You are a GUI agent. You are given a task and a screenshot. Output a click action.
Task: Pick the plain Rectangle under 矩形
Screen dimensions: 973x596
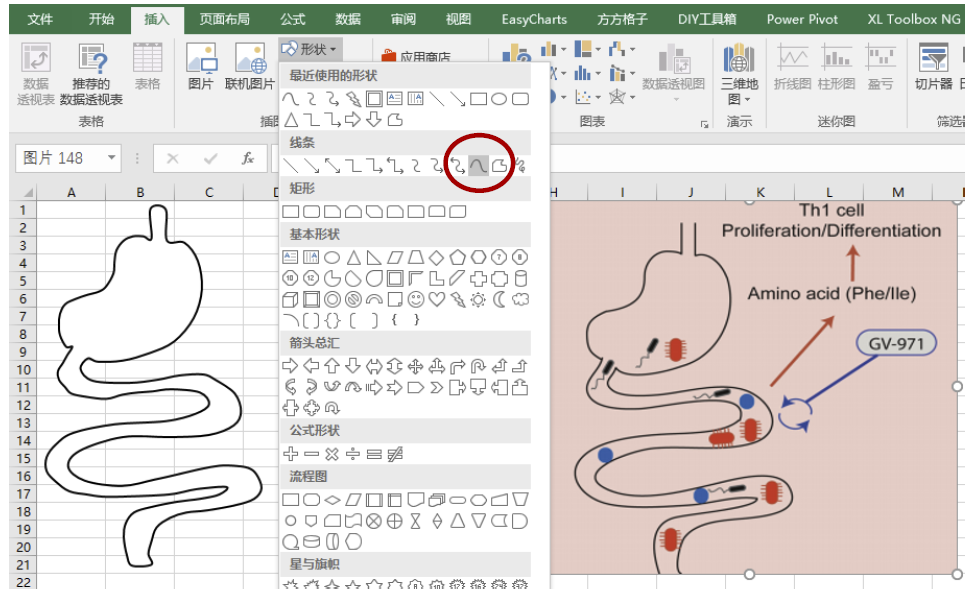(290, 212)
